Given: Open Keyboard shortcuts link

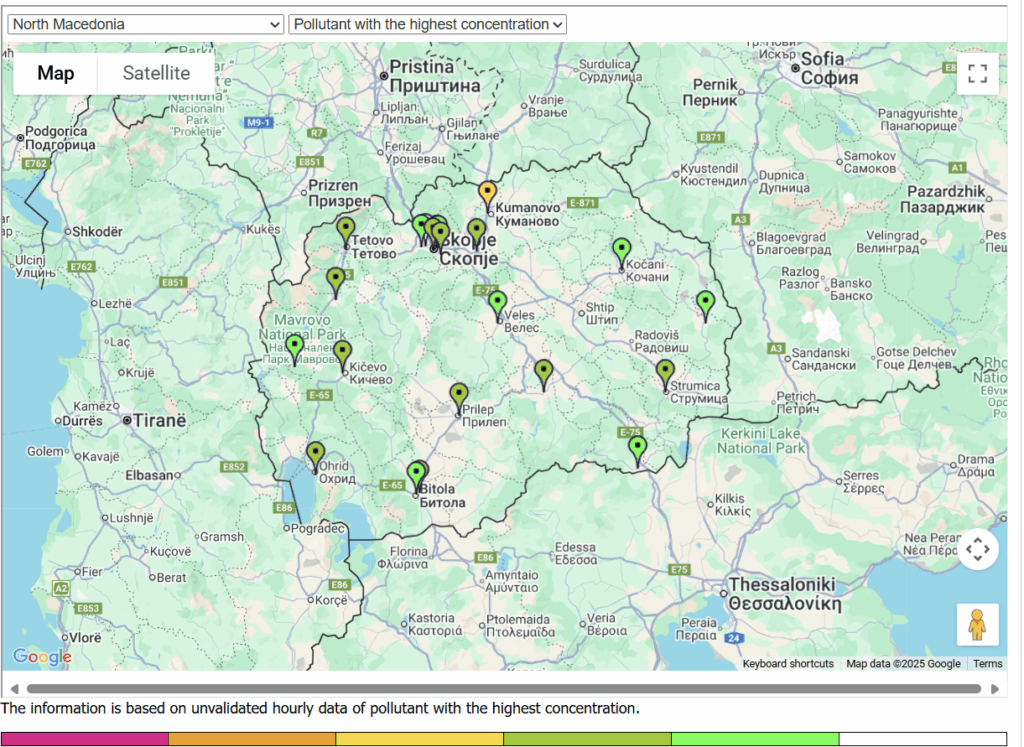Looking at the screenshot, I should (788, 664).
